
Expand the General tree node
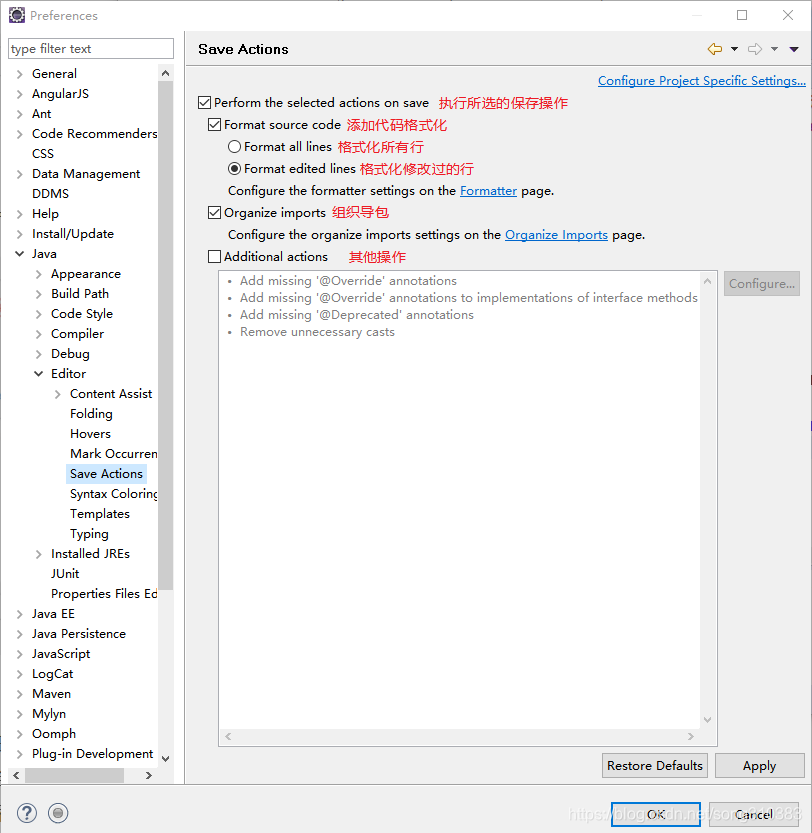[x=20, y=74]
